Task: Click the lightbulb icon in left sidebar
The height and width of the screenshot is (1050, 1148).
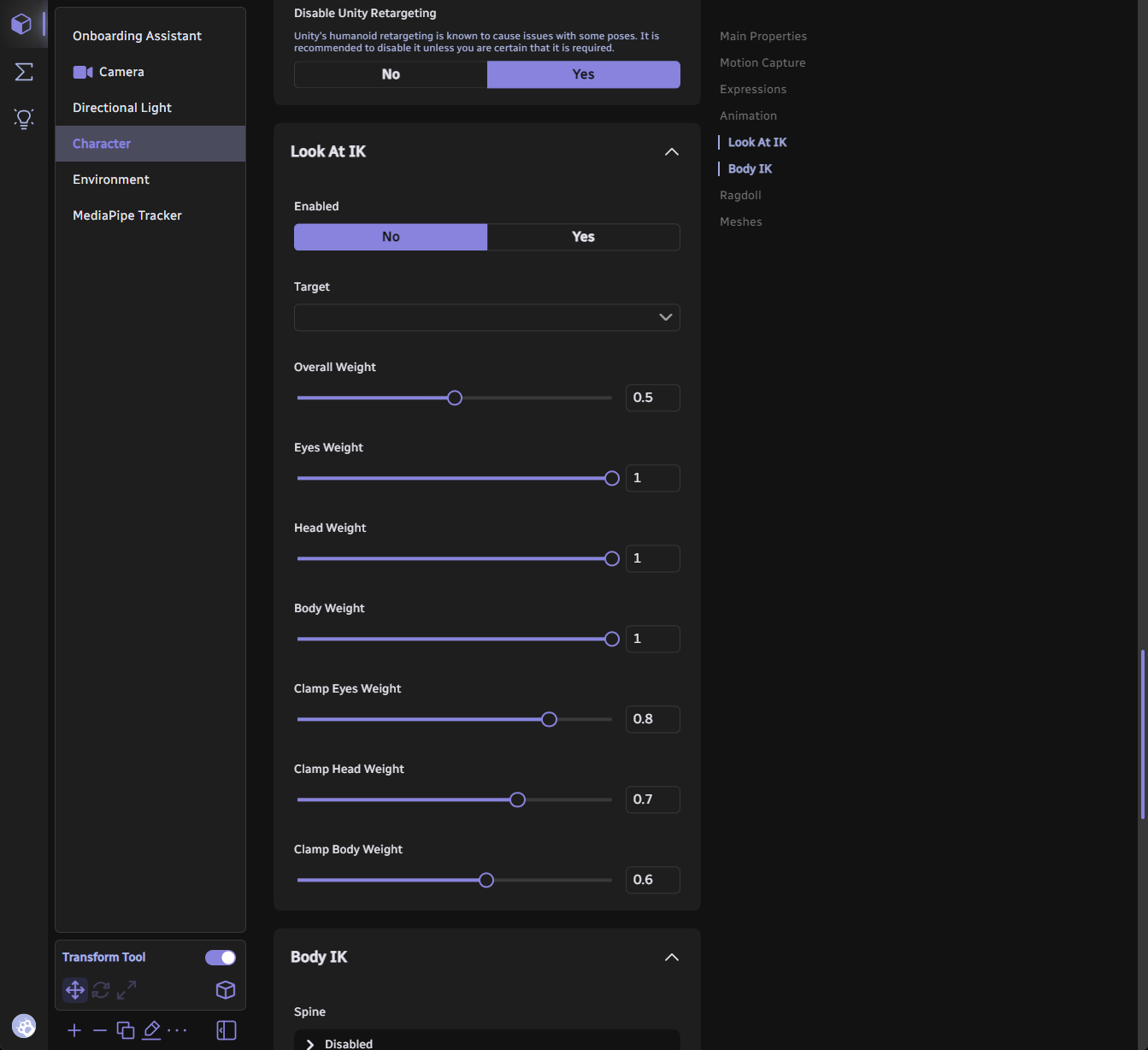Action: [x=24, y=119]
